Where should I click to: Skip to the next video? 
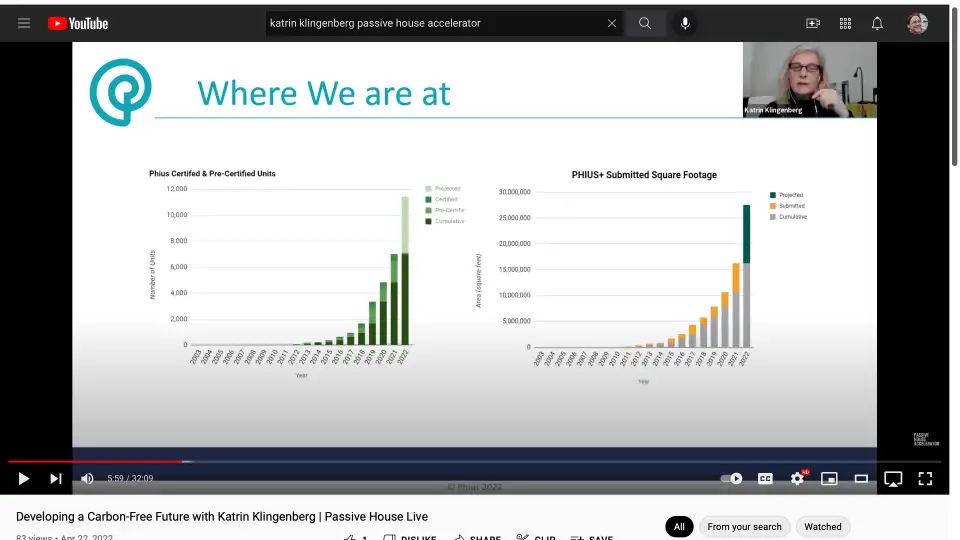(56, 479)
